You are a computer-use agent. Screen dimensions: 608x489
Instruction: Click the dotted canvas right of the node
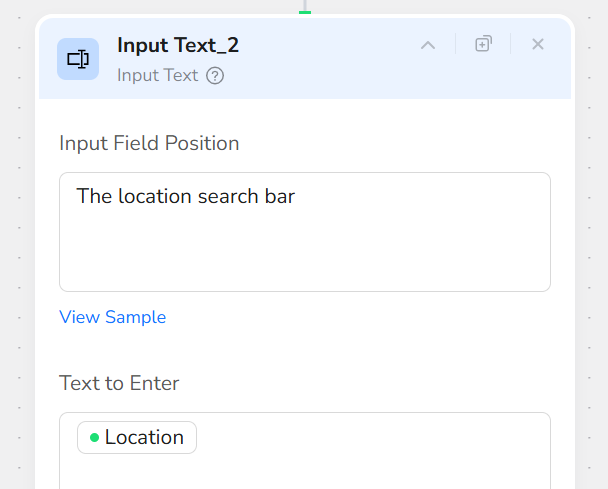591,250
